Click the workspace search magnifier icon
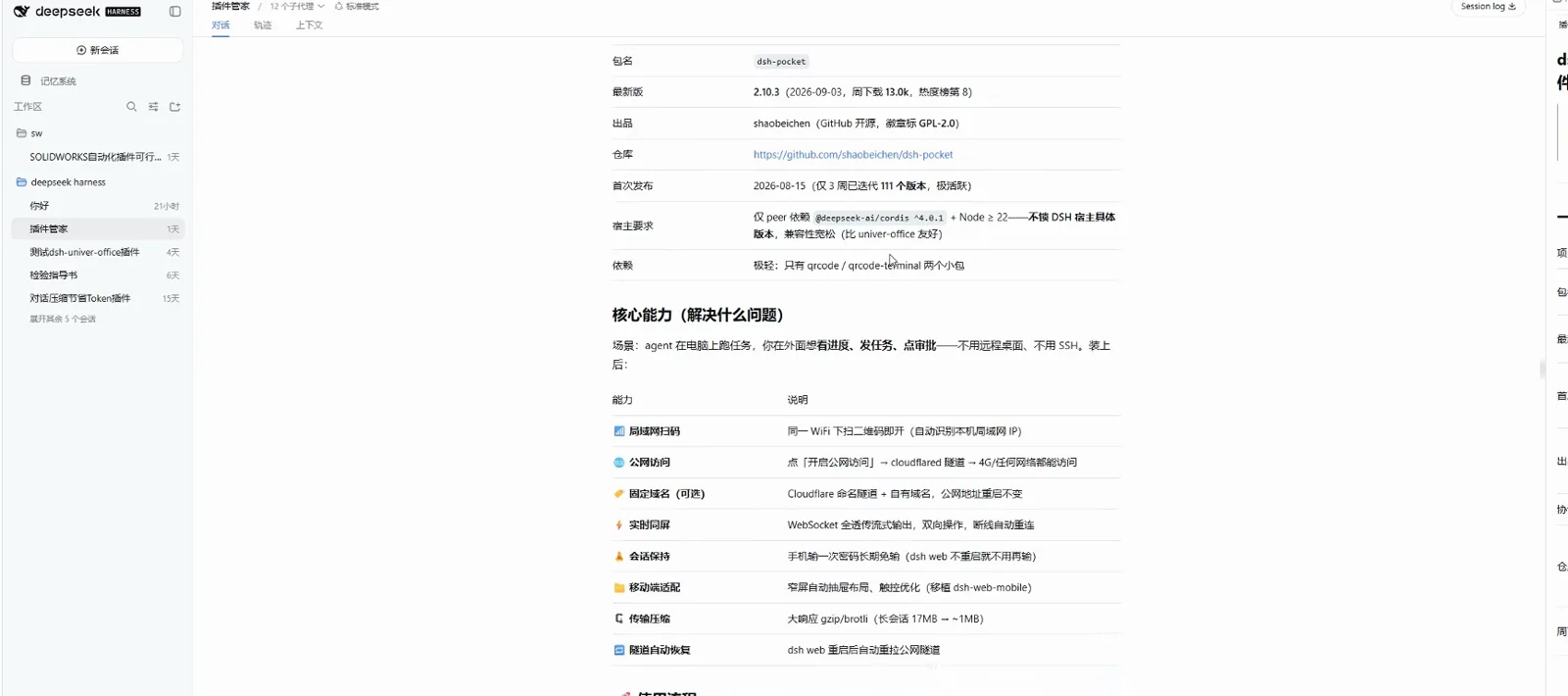The height and width of the screenshot is (696, 1568). coord(131,107)
